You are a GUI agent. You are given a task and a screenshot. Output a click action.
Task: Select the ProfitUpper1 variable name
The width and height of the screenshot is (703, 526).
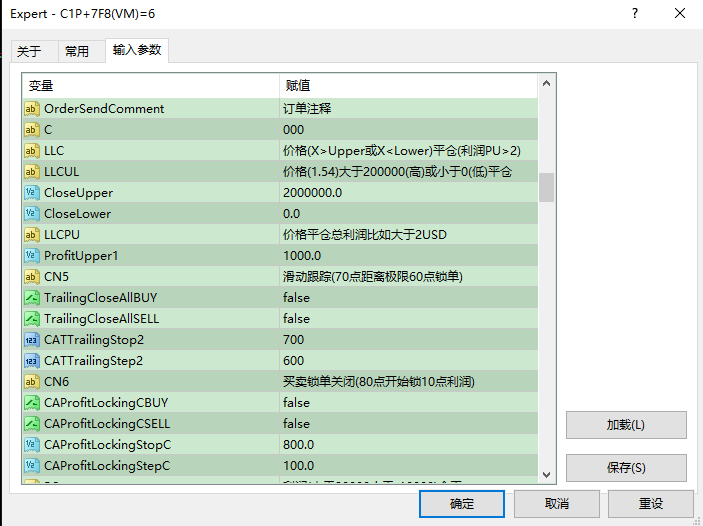(x=81, y=256)
